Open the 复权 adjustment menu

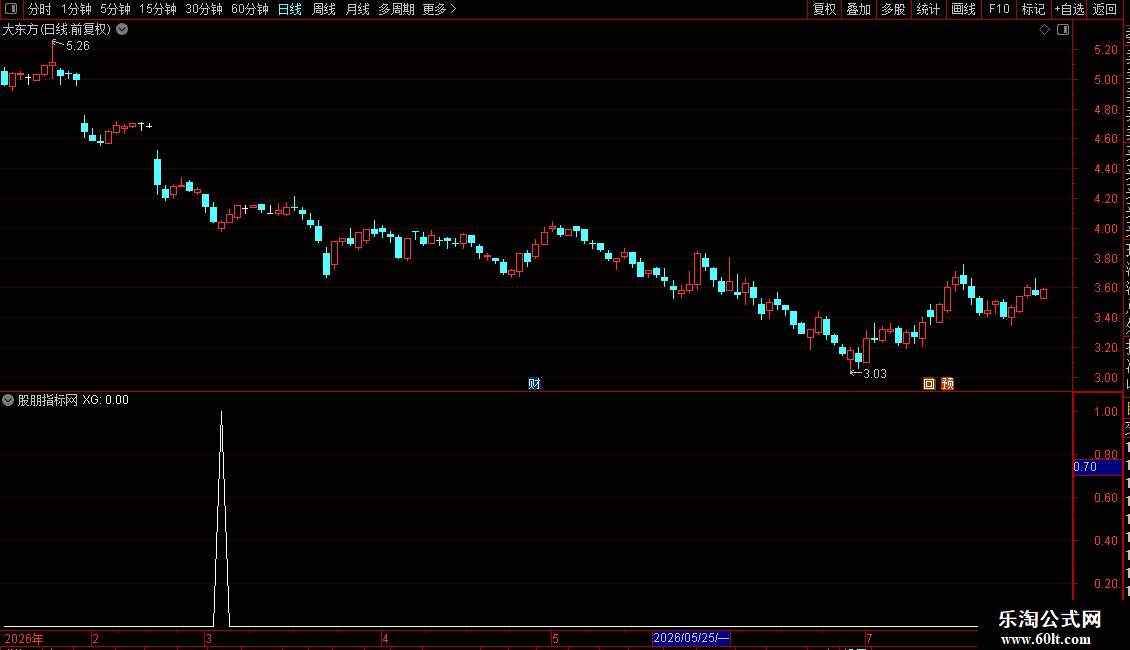[x=824, y=9]
